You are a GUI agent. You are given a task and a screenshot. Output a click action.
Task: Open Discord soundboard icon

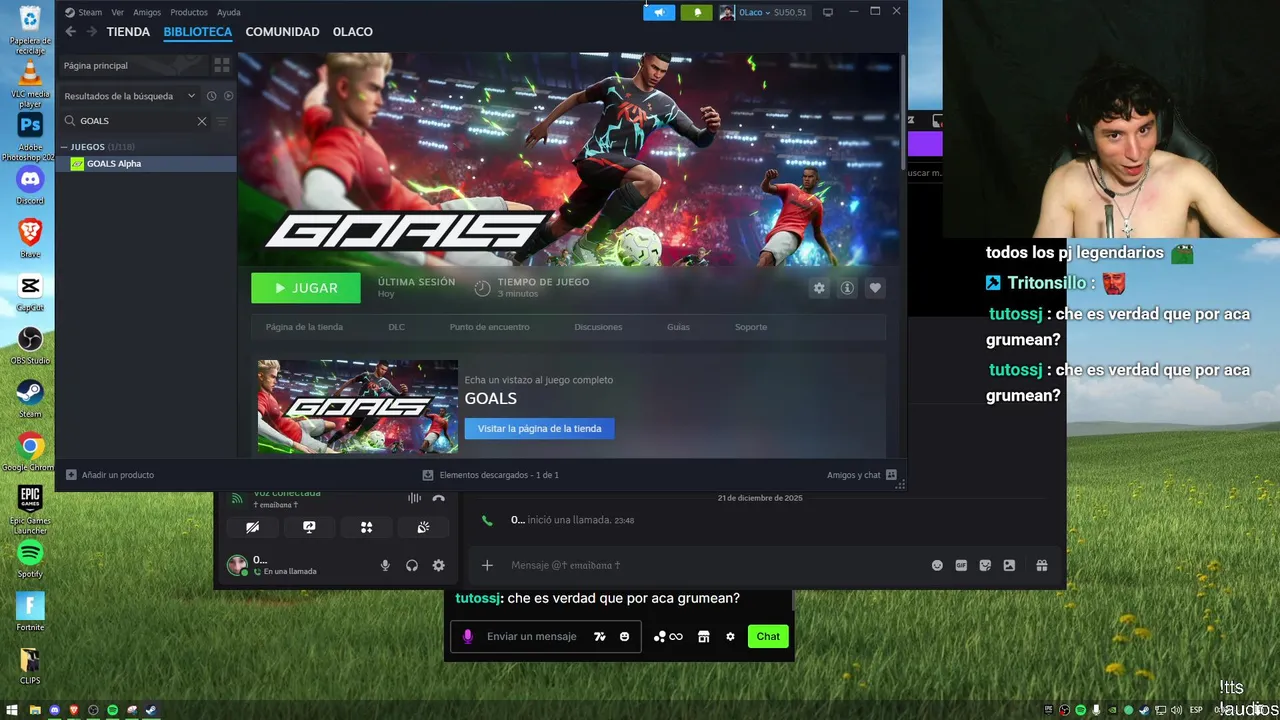(423, 527)
